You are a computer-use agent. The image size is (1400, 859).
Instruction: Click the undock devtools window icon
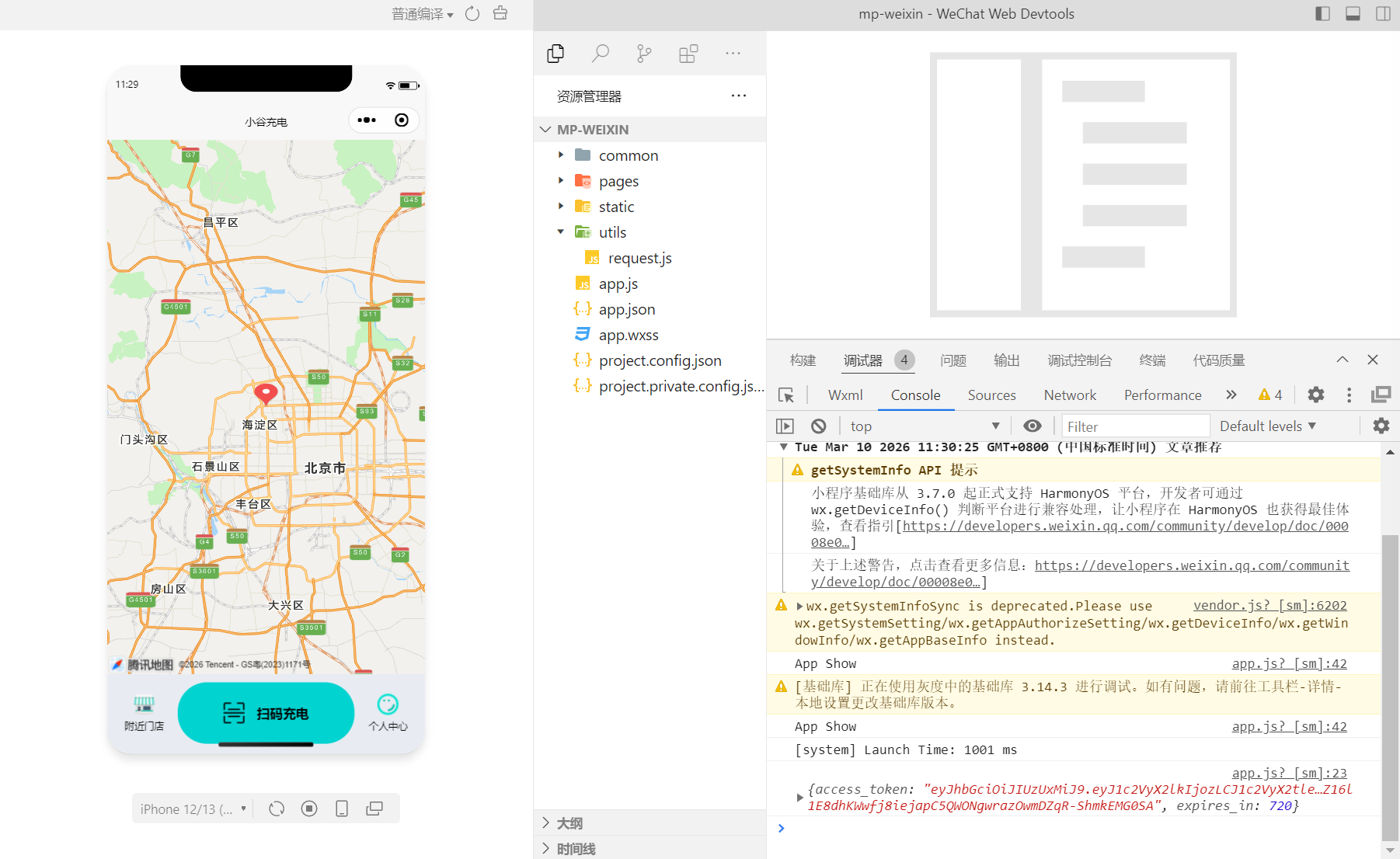1381,395
